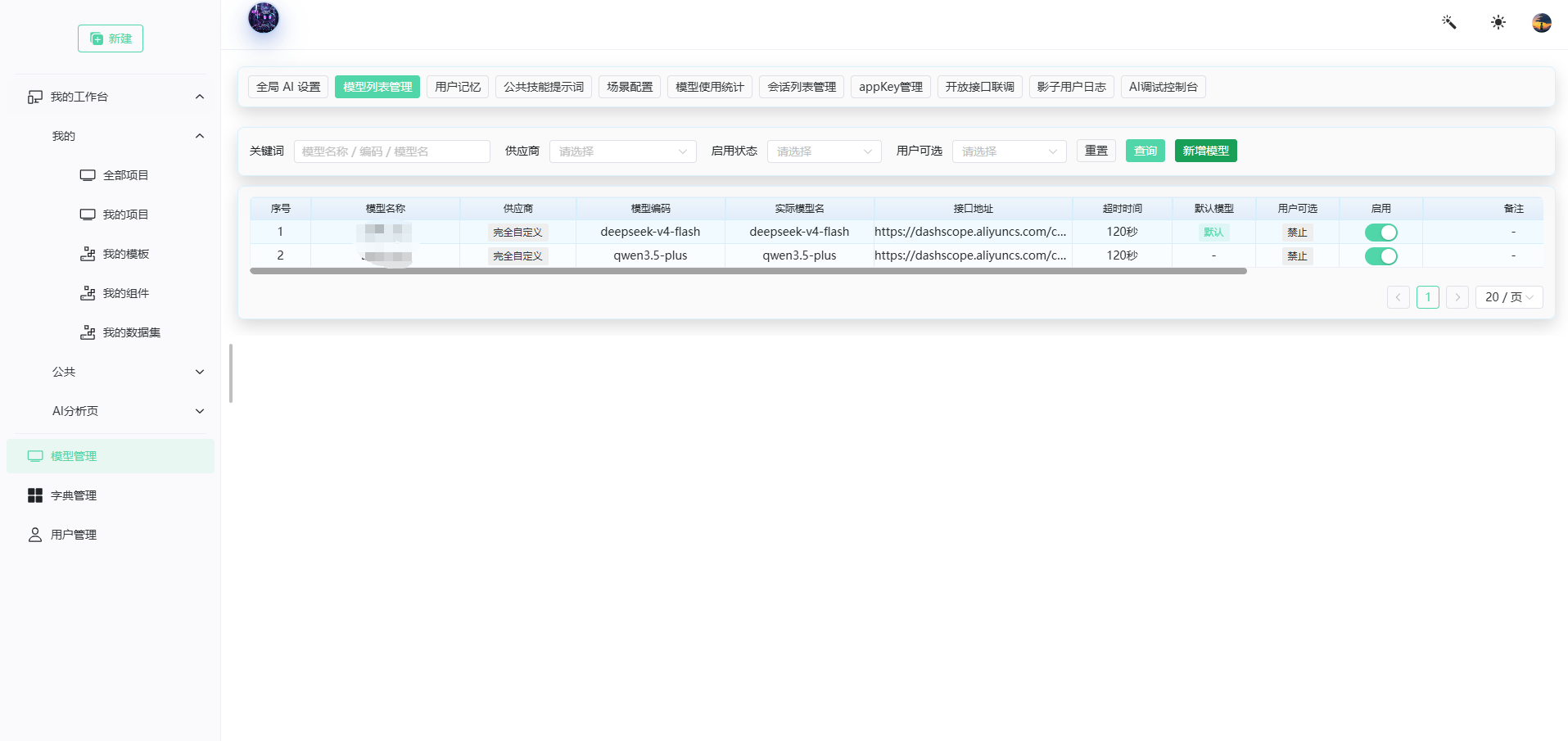The height and width of the screenshot is (741, 1568).
Task: Open the 启用状态 dropdown
Action: click(825, 151)
